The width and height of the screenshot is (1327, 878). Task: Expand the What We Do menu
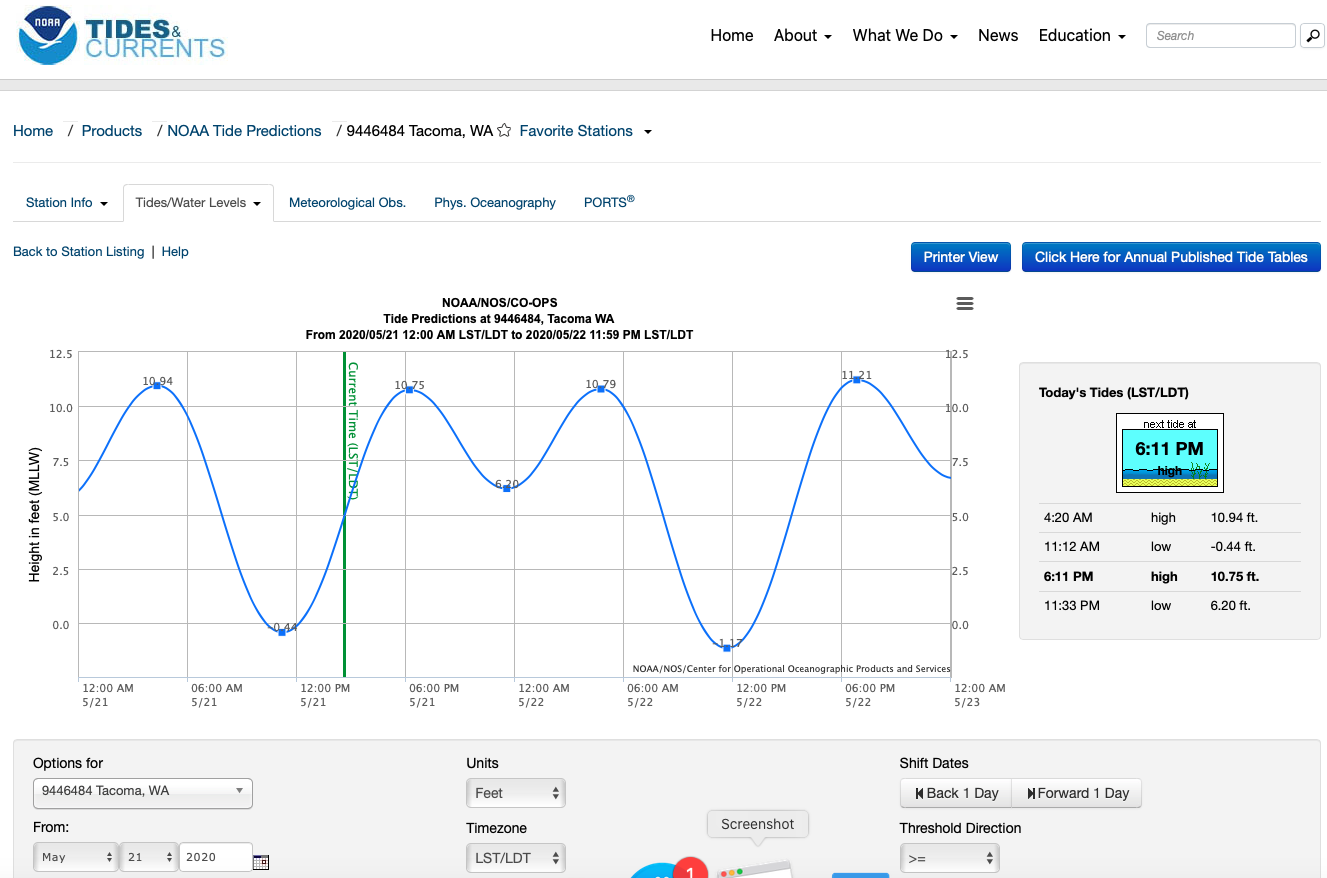[x=905, y=35]
